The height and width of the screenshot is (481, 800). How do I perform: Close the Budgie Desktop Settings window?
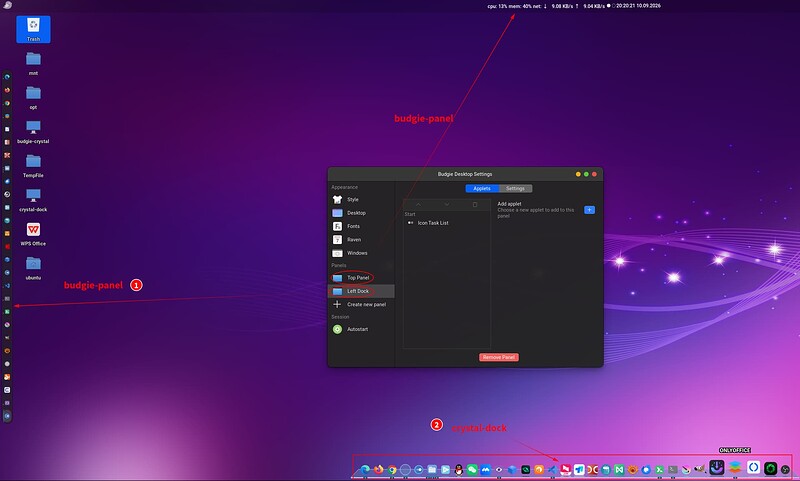(x=594, y=174)
